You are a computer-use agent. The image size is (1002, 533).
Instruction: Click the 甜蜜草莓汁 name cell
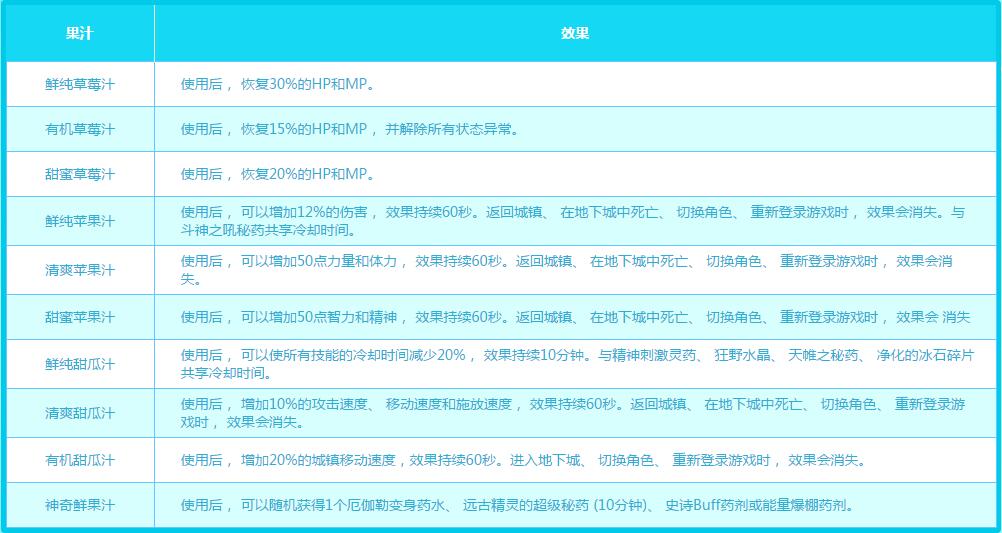(x=80, y=175)
